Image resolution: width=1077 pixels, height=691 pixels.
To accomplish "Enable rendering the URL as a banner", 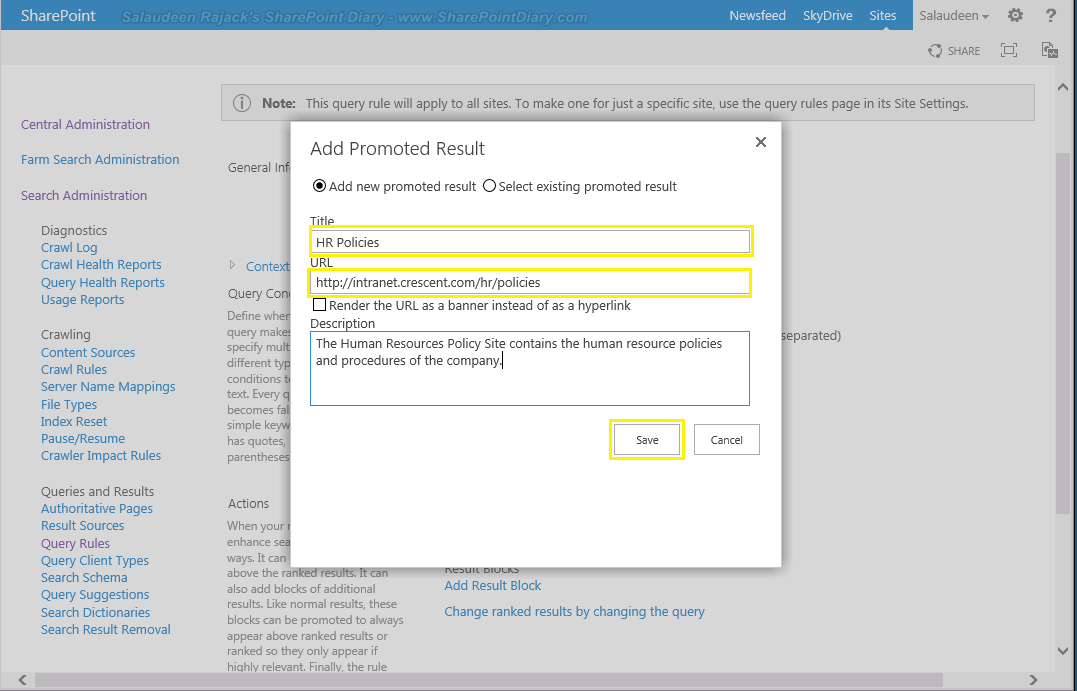I will point(318,304).
